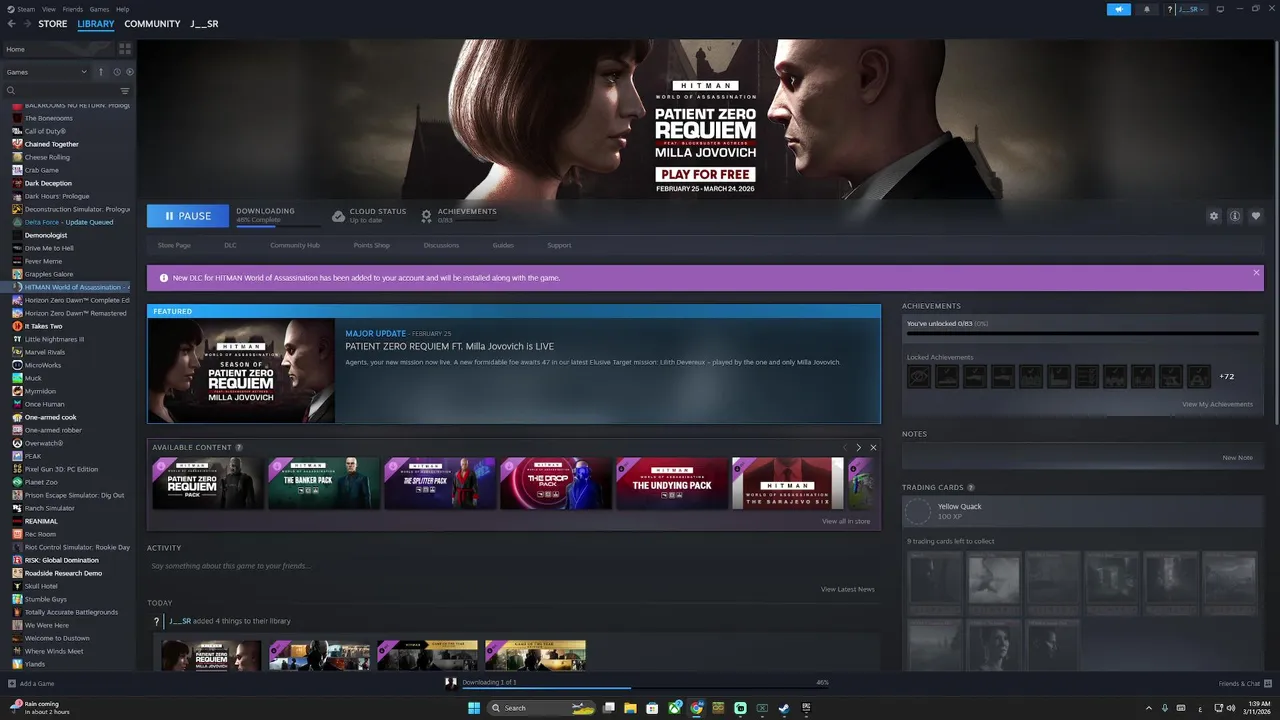Open the Steam menu

[26, 9]
